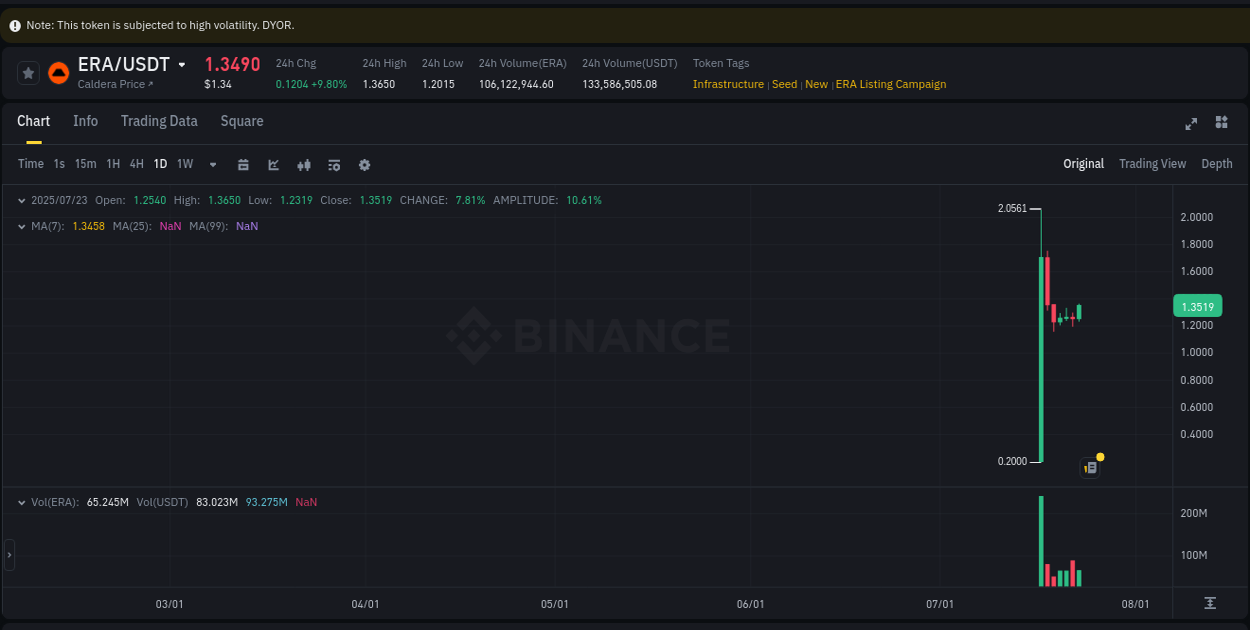This screenshot has width=1250, height=630.
Task: Collapse the Vol(ERA) volume row
Action: coord(21,502)
